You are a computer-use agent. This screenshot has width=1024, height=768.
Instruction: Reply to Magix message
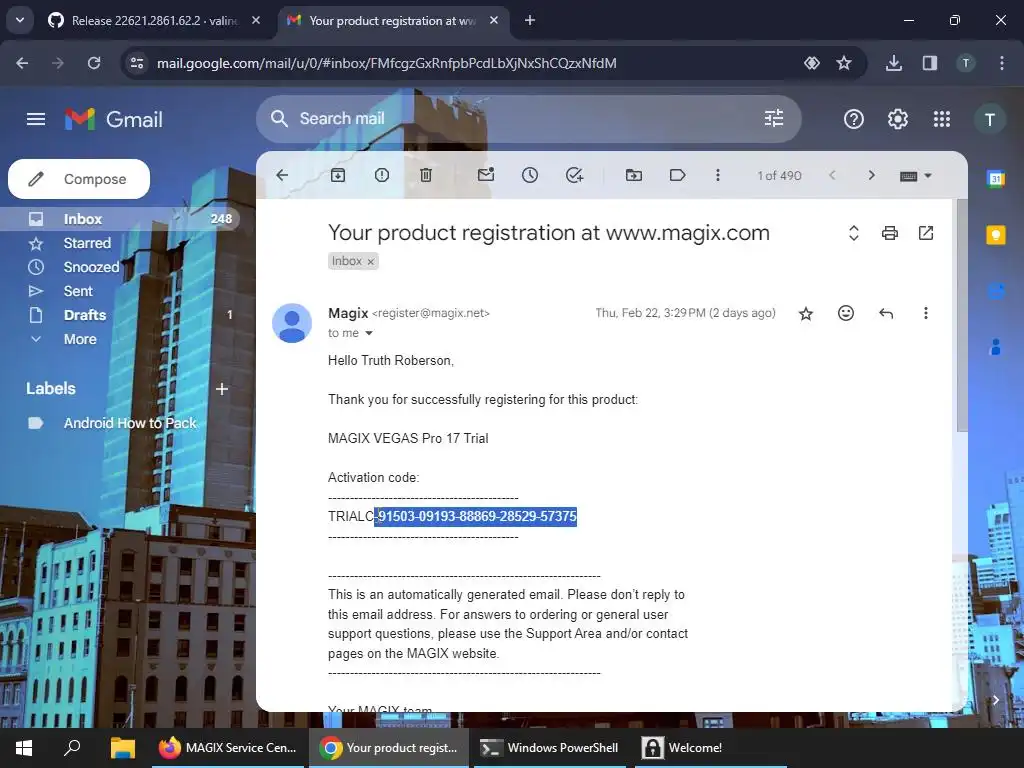click(x=886, y=313)
